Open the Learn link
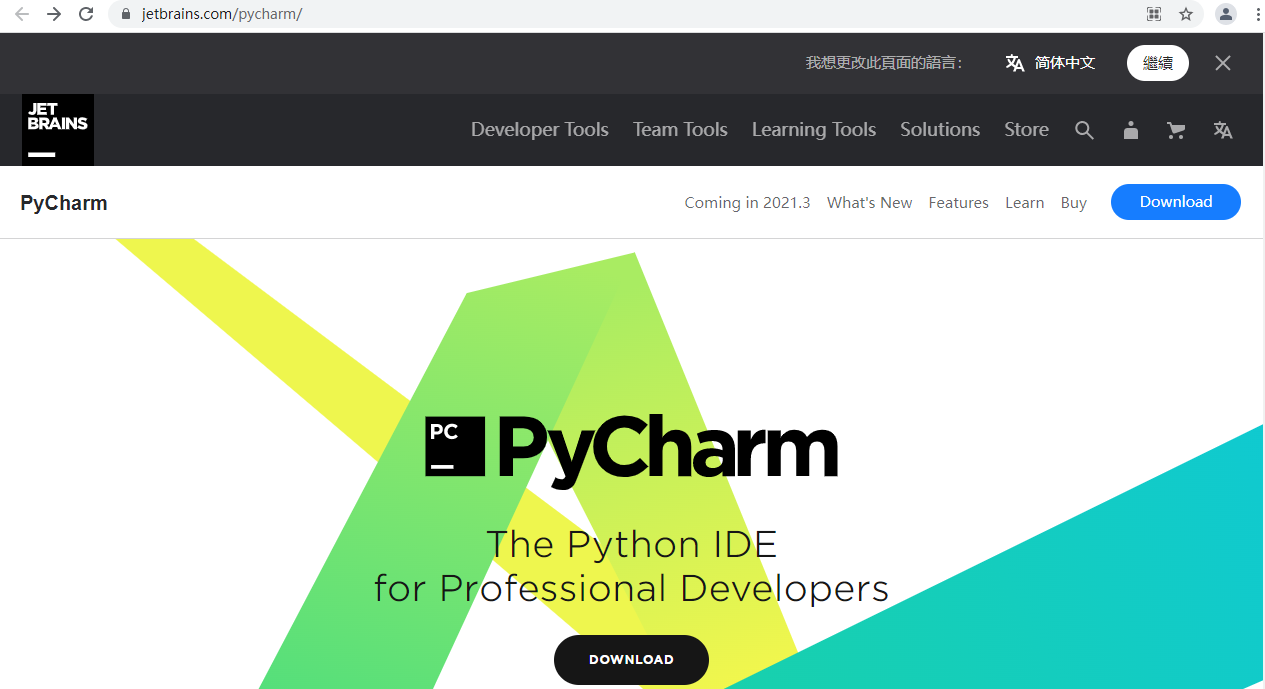The height and width of the screenshot is (689, 1265). click(x=1024, y=202)
